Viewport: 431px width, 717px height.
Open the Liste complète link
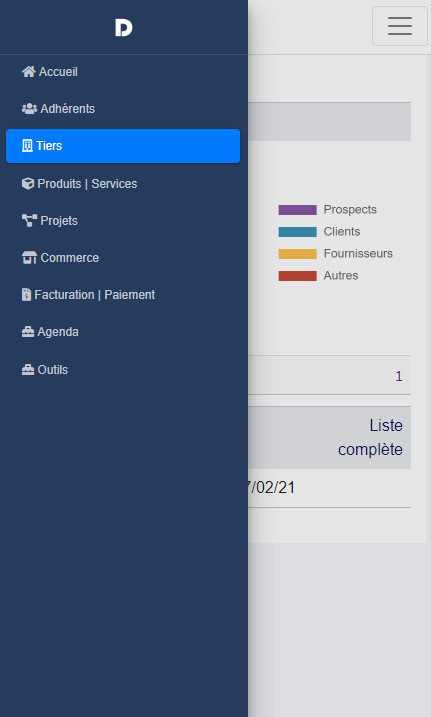click(370, 438)
